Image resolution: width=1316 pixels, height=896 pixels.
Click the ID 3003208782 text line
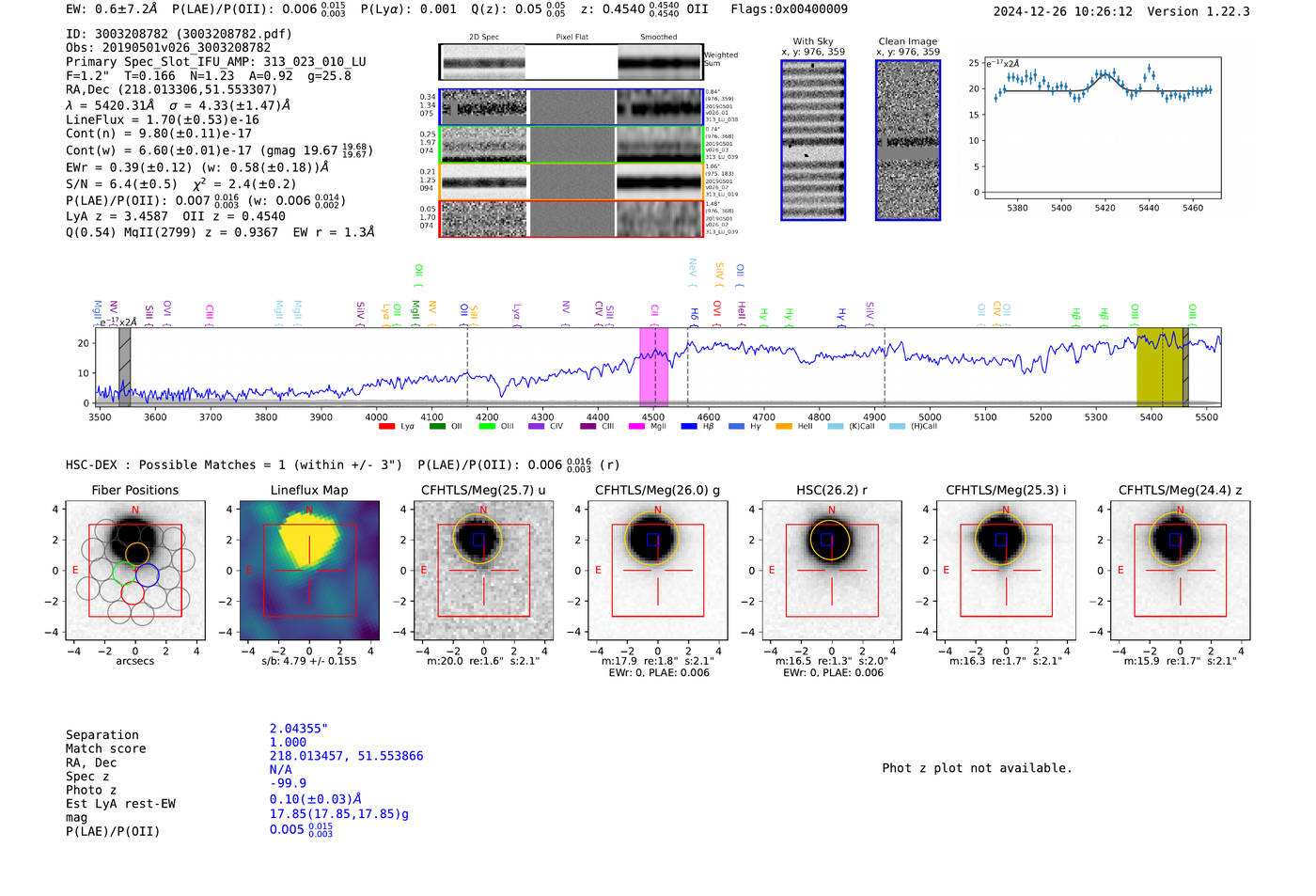[x=179, y=34]
